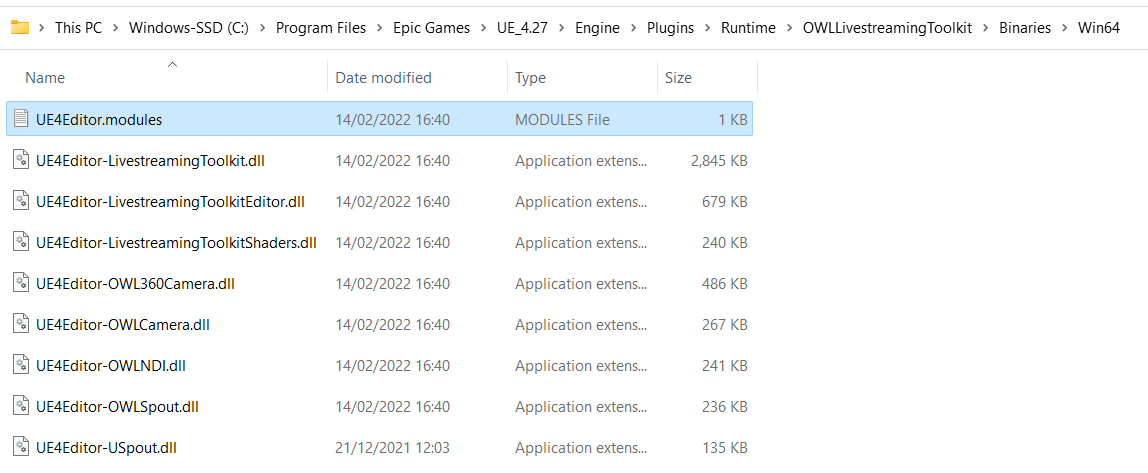Select UE4Editor-LivestreamingToolkitEditor.dll file name
The width and height of the screenshot is (1148, 473).
170,201
